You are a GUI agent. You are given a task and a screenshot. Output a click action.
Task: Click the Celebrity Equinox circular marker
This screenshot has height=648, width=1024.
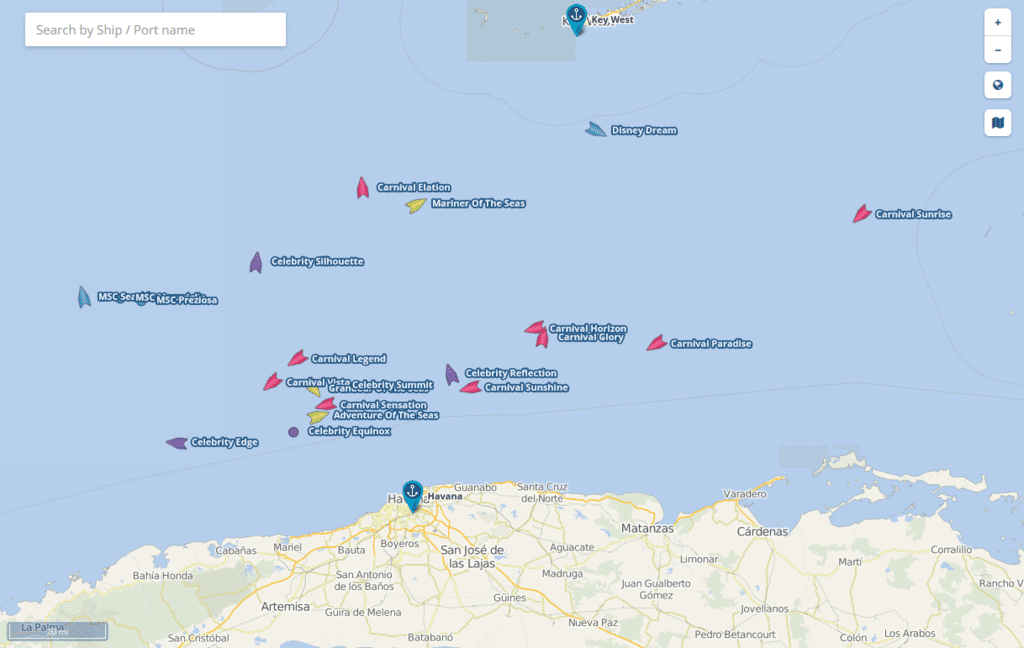tap(293, 432)
